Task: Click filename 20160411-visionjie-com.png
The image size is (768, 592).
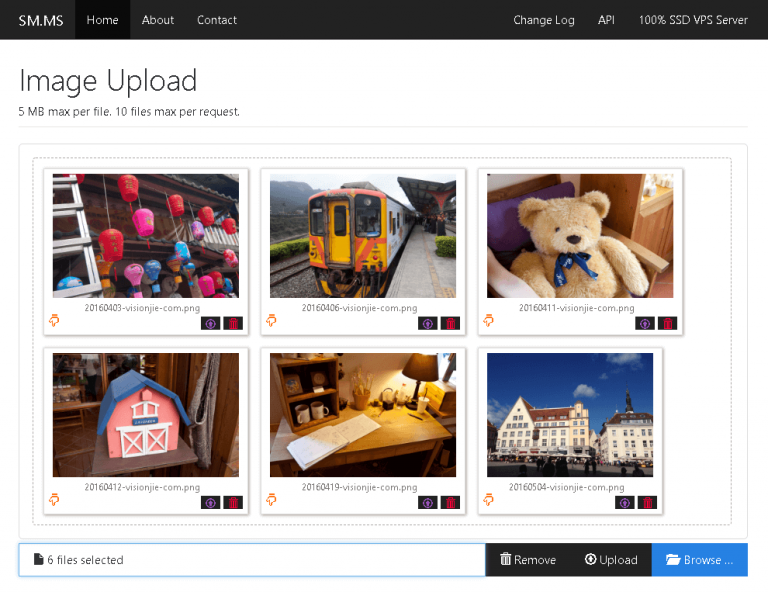Action: (576, 308)
